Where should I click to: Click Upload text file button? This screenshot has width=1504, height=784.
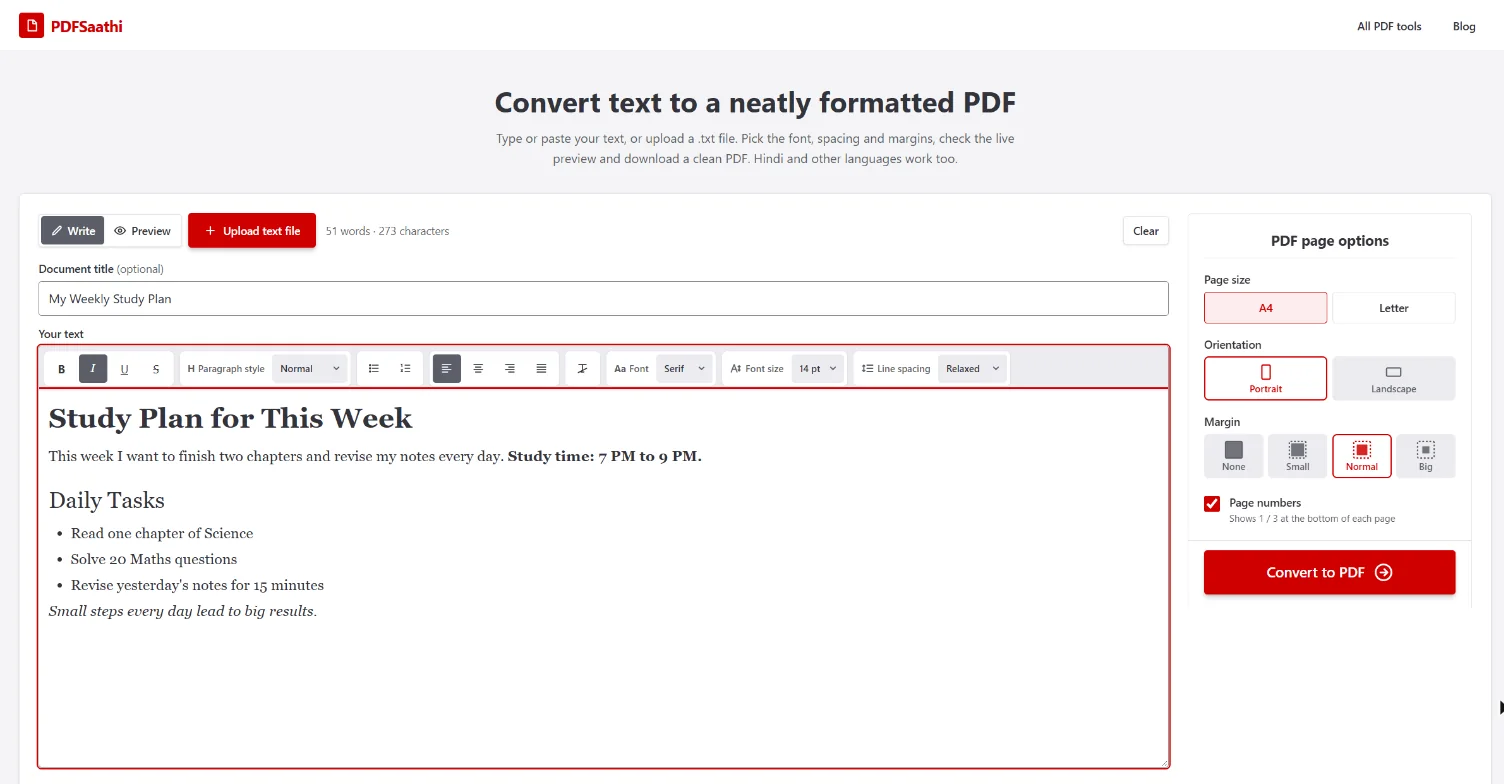(252, 231)
